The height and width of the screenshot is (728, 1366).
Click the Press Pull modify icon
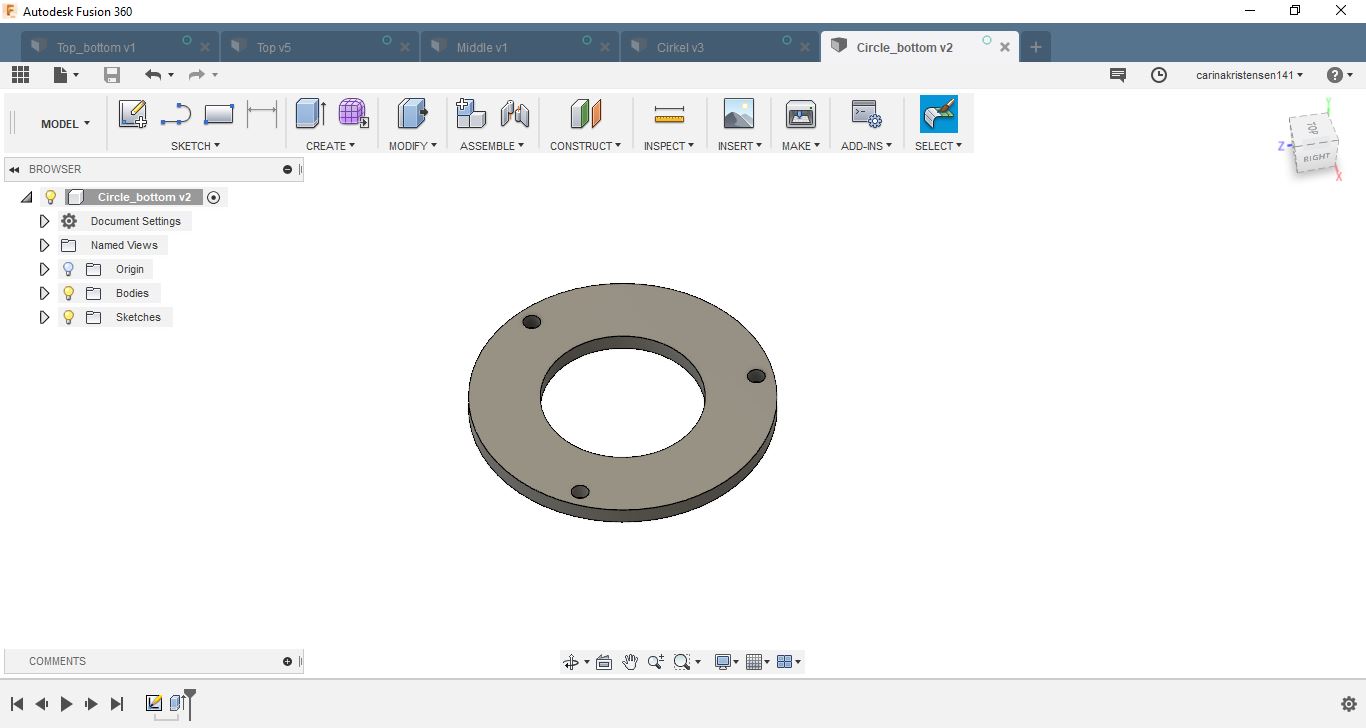pos(412,114)
